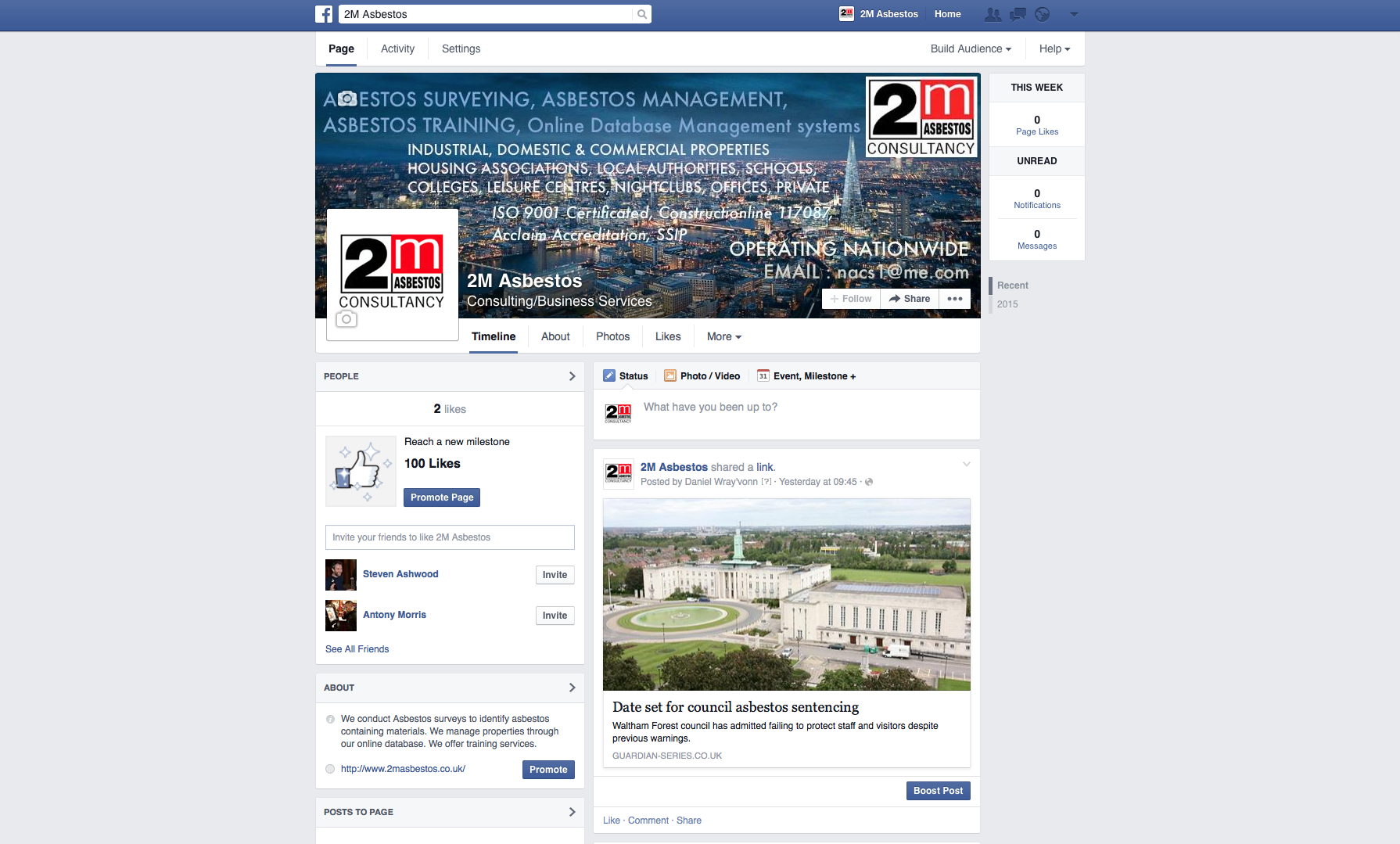The width and height of the screenshot is (1400, 844).
Task: Click cover photo camera icon
Action: coord(348,99)
